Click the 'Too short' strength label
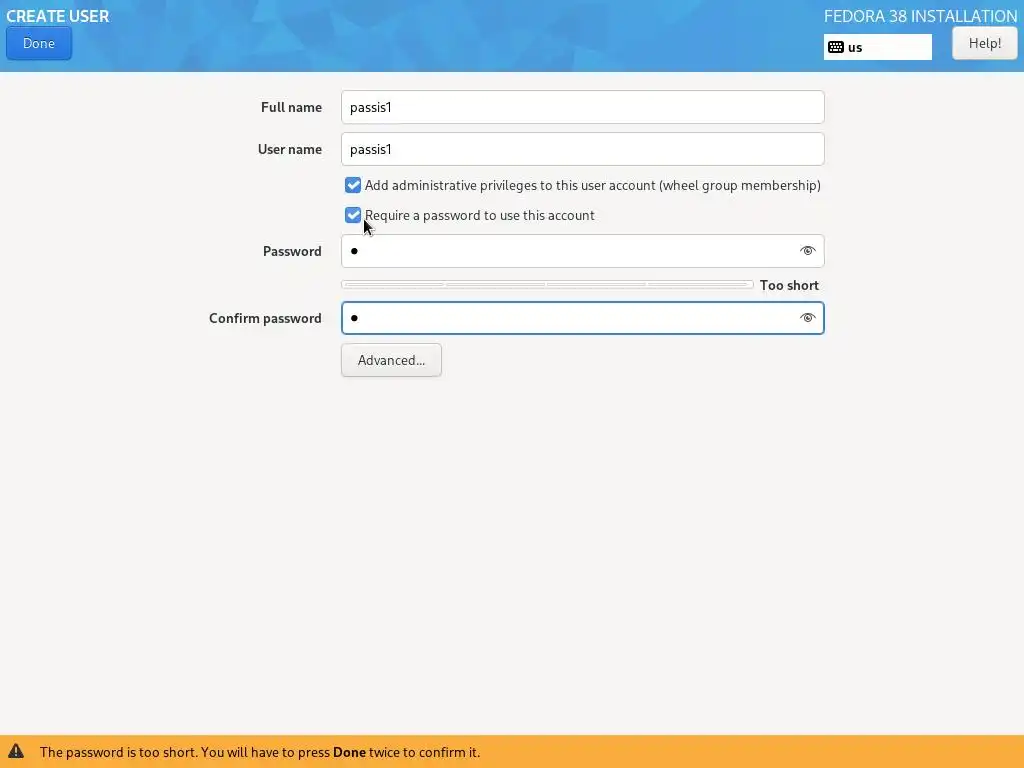This screenshot has width=1024, height=768. [x=789, y=285]
